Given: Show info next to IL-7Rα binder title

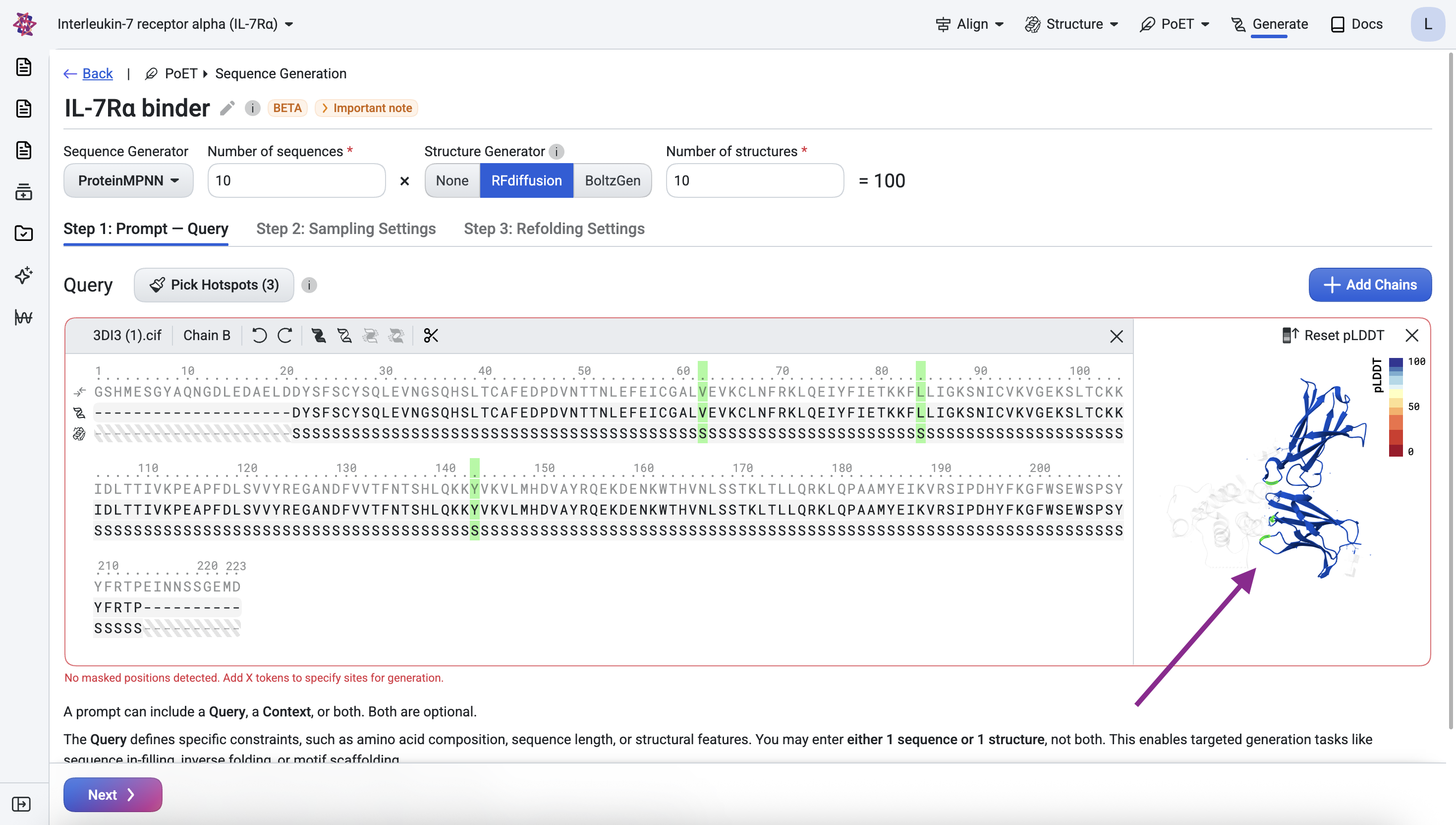Looking at the screenshot, I should (x=253, y=108).
